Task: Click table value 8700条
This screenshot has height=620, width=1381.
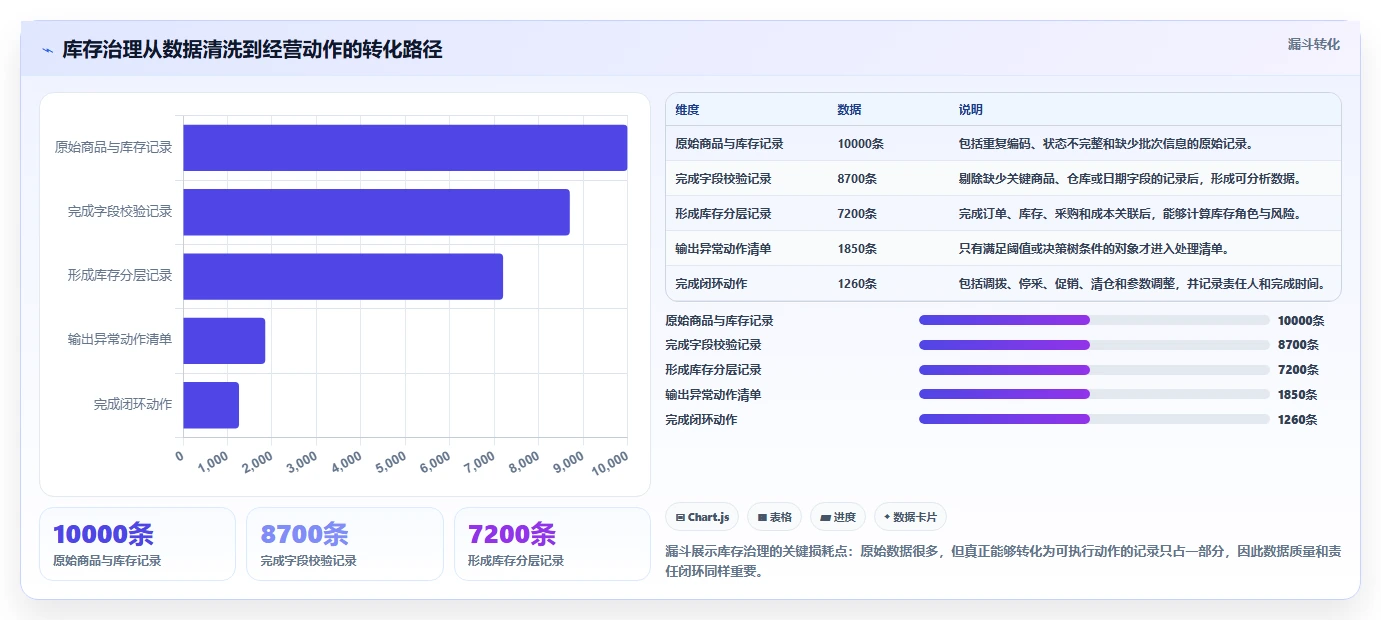Action: [x=857, y=178]
